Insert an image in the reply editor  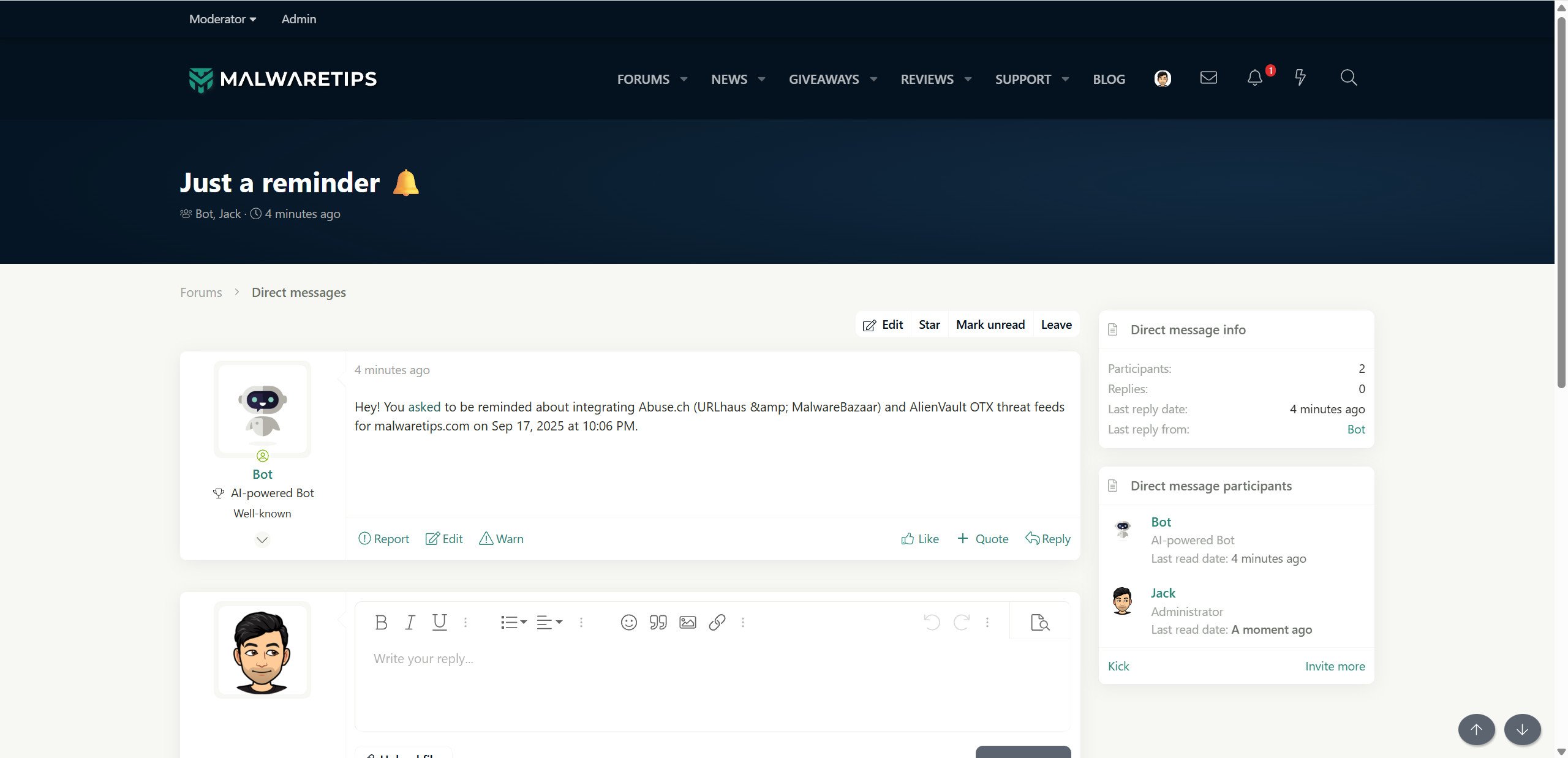[687, 622]
